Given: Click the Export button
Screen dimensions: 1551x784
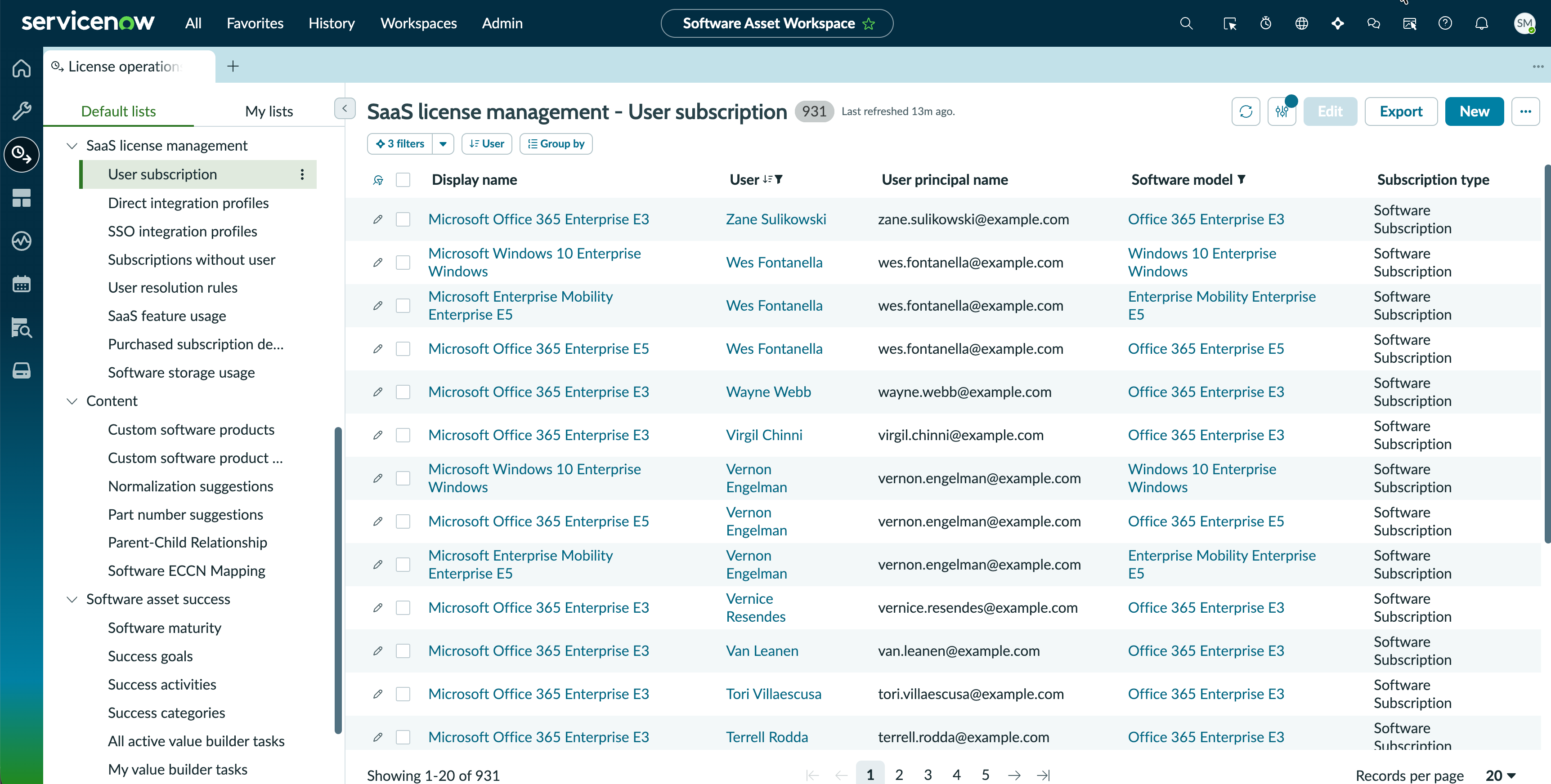Looking at the screenshot, I should (1400, 111).
